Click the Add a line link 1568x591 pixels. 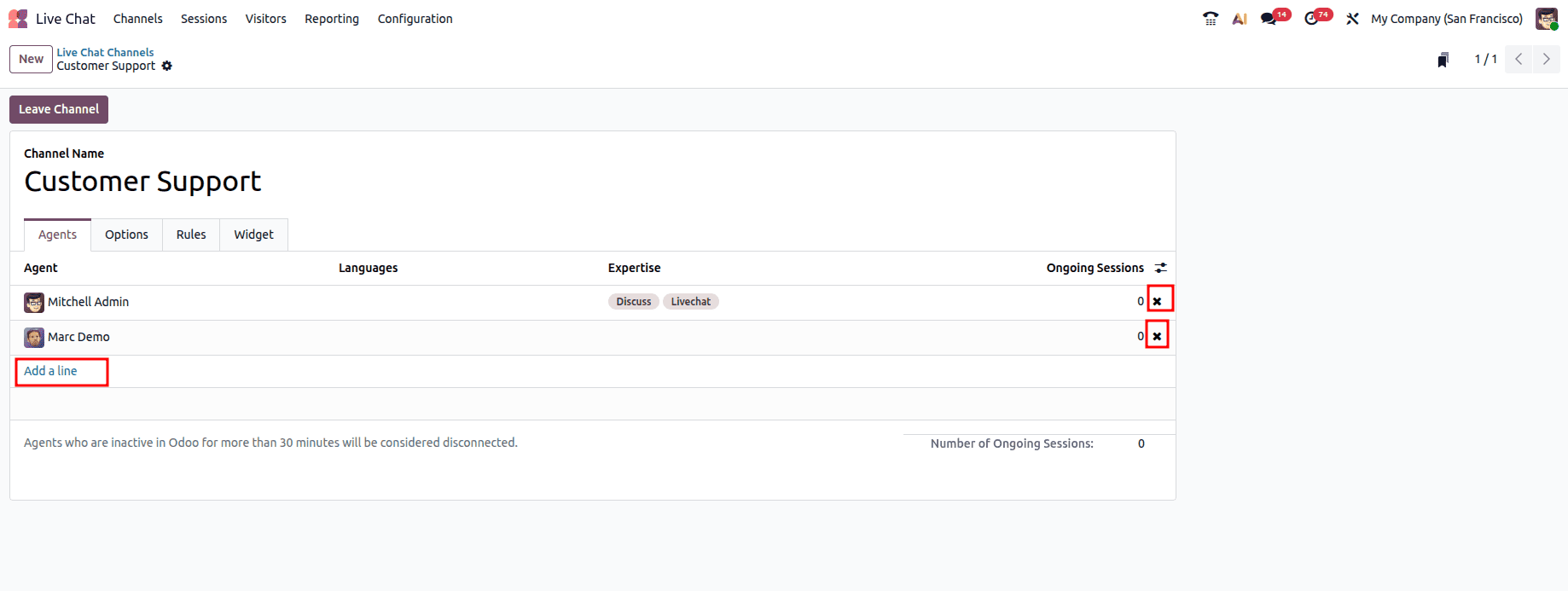click(50, 371)
